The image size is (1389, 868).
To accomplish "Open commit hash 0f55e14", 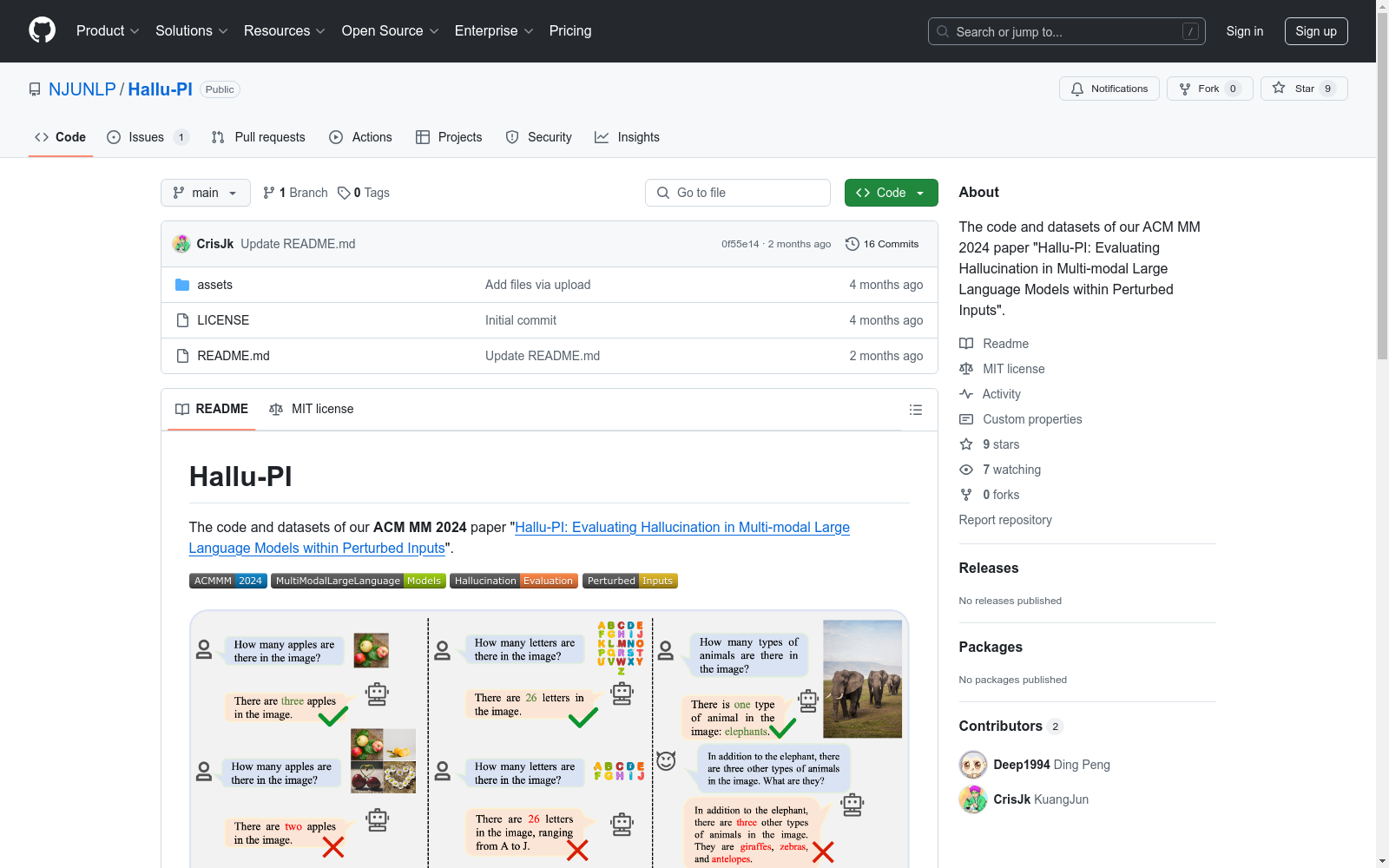I will [740, 244].
